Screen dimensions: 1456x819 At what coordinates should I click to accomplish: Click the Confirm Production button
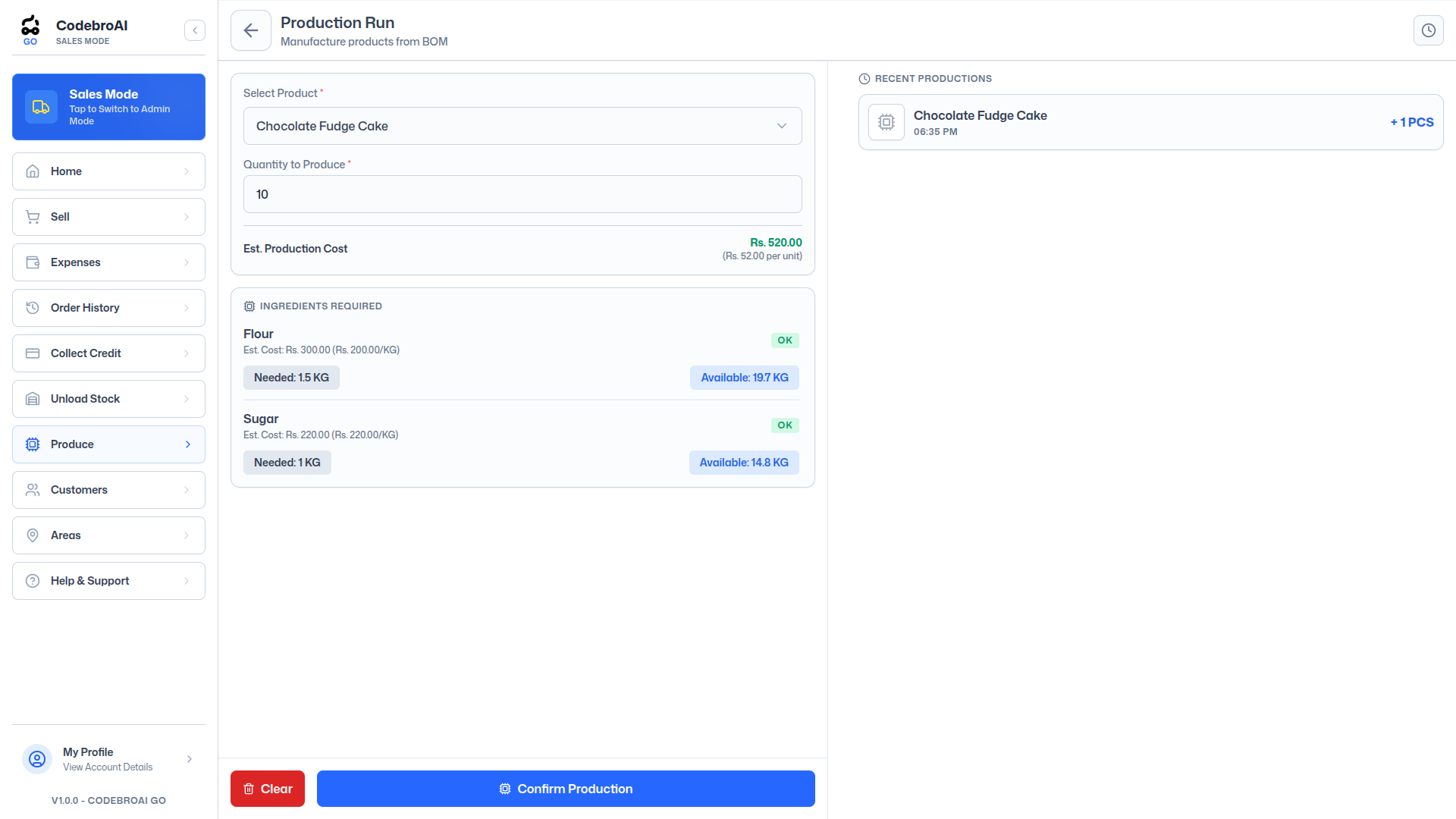point(566,789)
